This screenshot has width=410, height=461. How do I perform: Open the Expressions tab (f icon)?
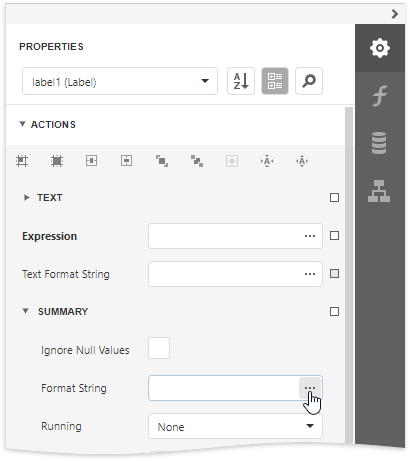(380, 96)
